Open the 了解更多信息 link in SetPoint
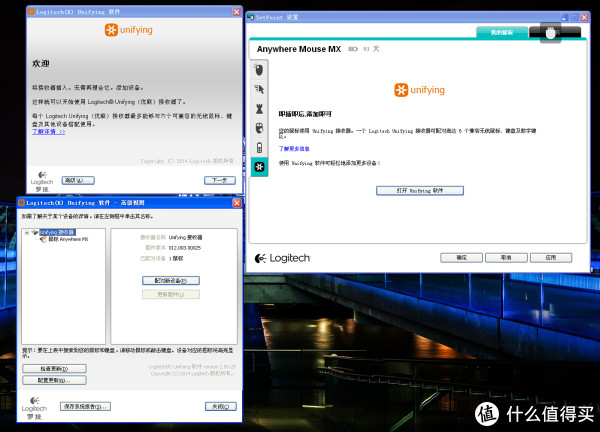This screenshot has width=600, height=432. [x=294, y=149]
